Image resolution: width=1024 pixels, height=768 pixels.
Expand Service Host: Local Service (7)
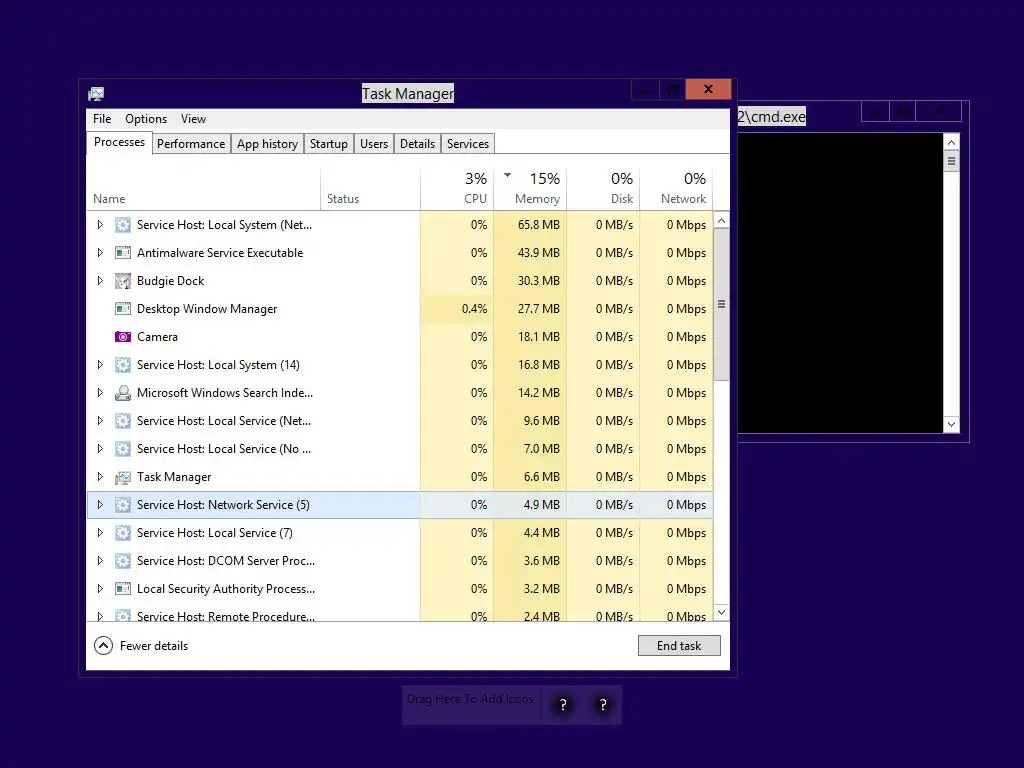coord(100,533)
